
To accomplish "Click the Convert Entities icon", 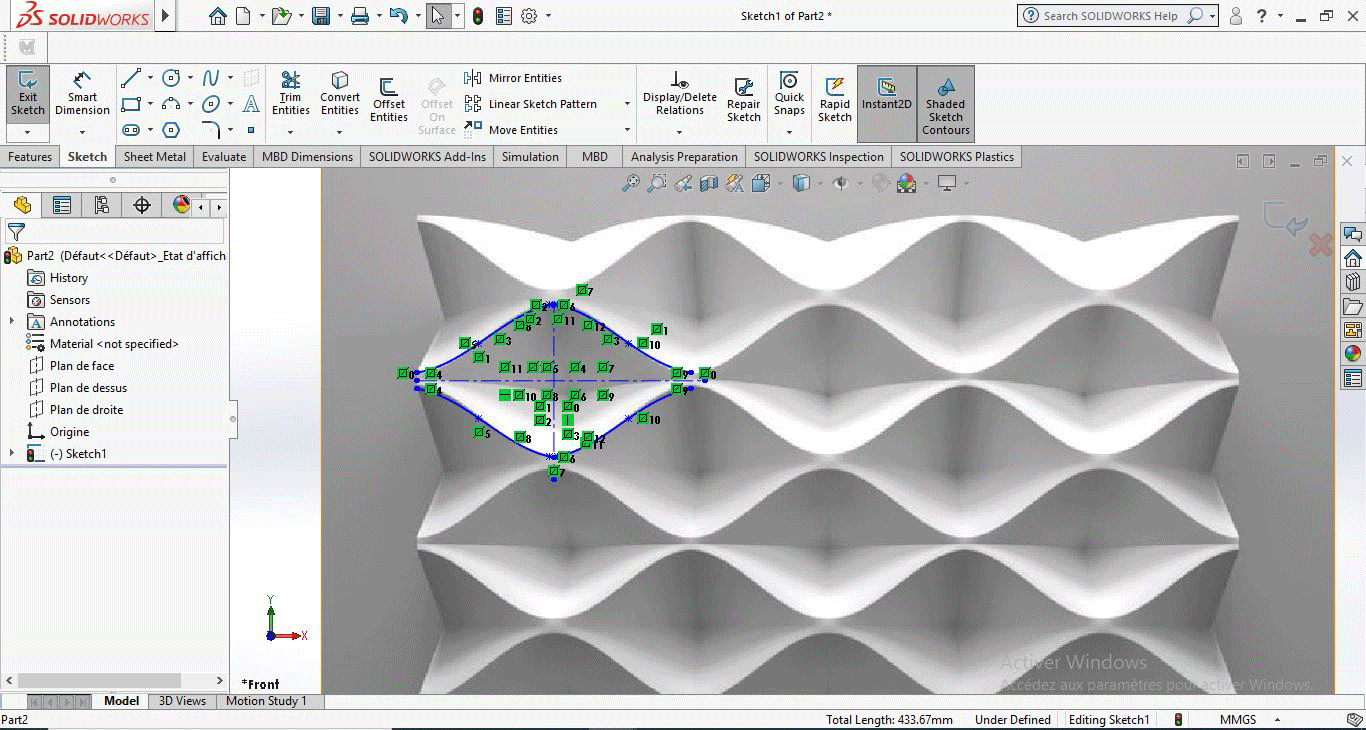I will pos(340,94).
